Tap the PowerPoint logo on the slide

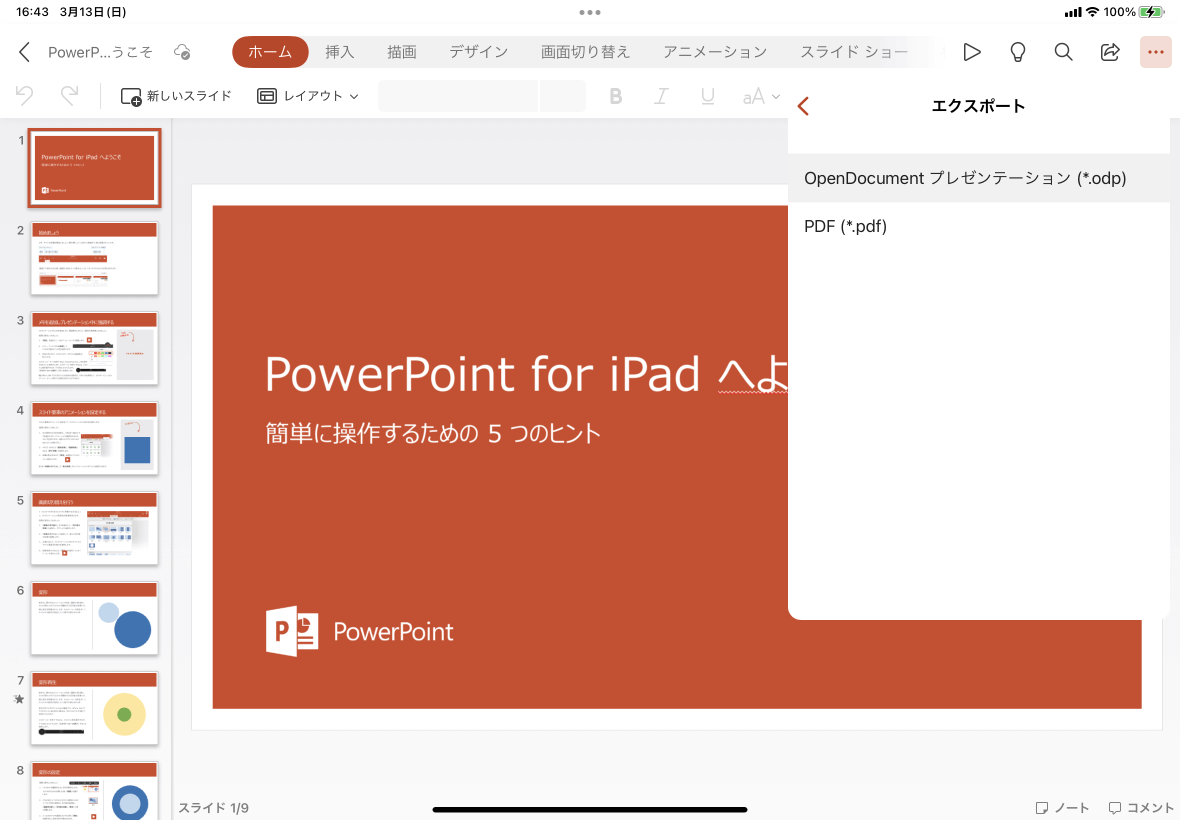[360, 631]
